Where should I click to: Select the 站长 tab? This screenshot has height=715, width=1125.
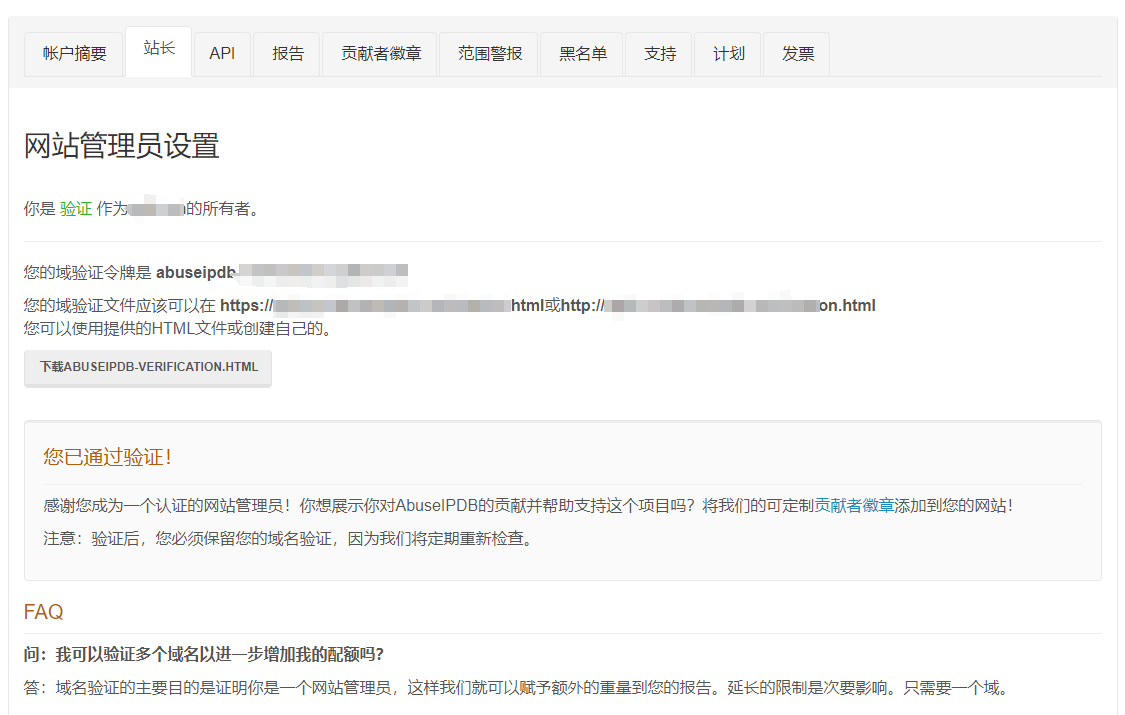158,50
